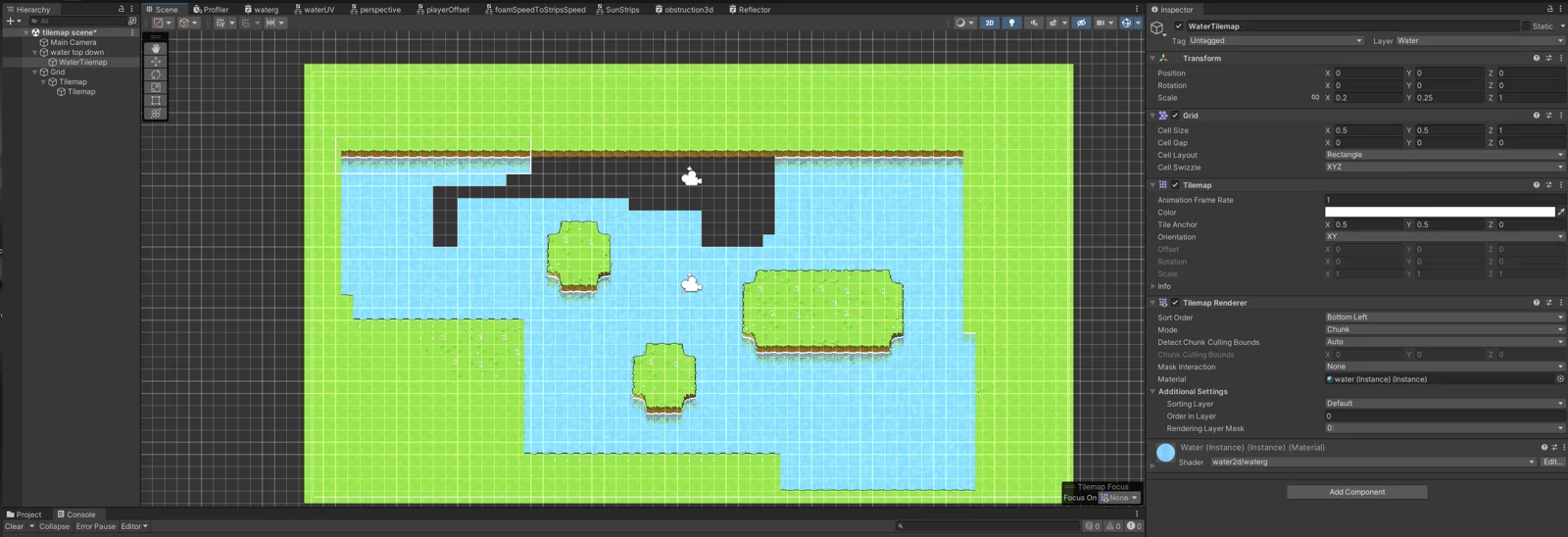Switch to the waterUV tab

(315, 9)
